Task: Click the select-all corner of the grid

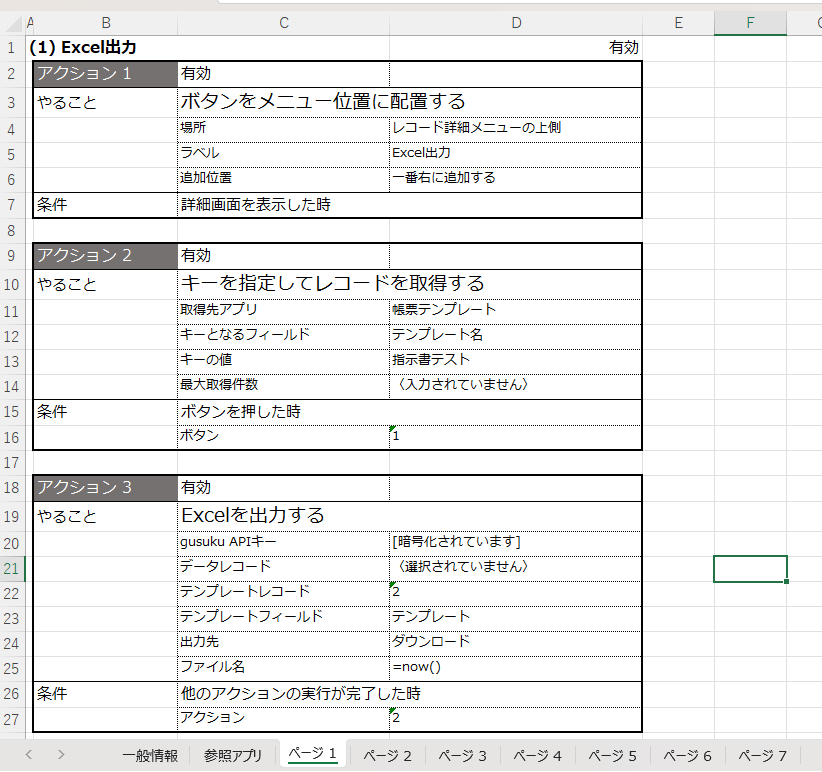Action: coord(12,23)
